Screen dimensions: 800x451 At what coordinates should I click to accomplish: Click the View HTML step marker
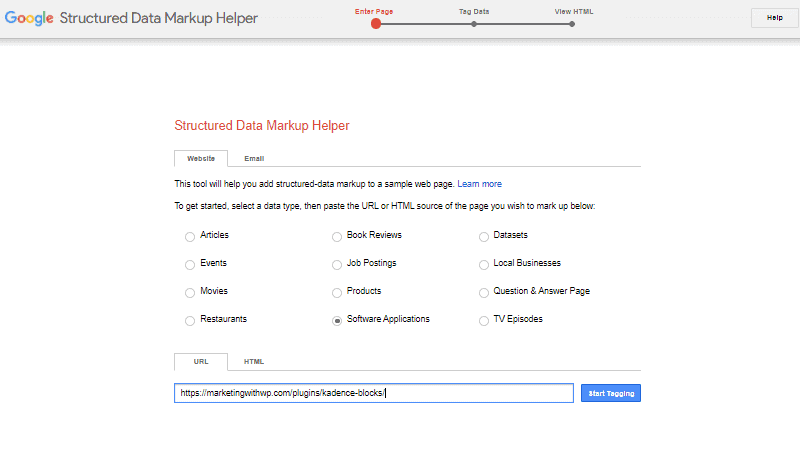[x=572, y=24]
